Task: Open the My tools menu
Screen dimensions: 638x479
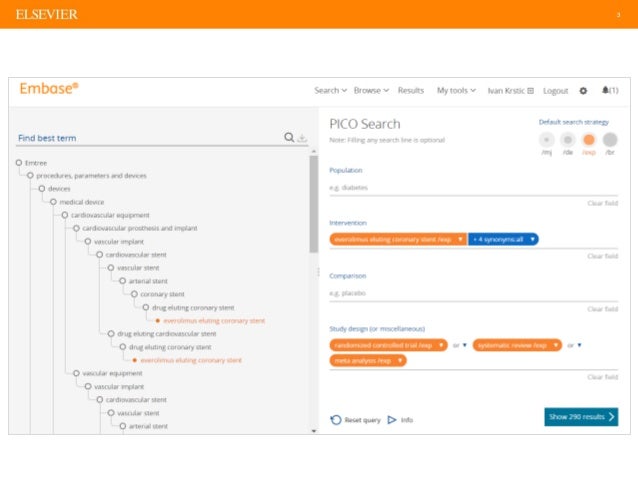Action: point(456,90)
